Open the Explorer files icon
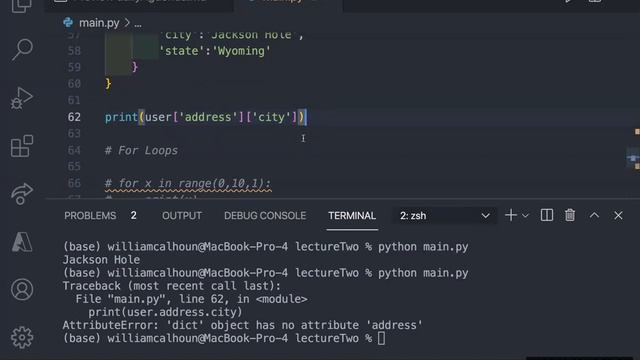The width and height of the screenshot is (640, 360). click(22, 6)
